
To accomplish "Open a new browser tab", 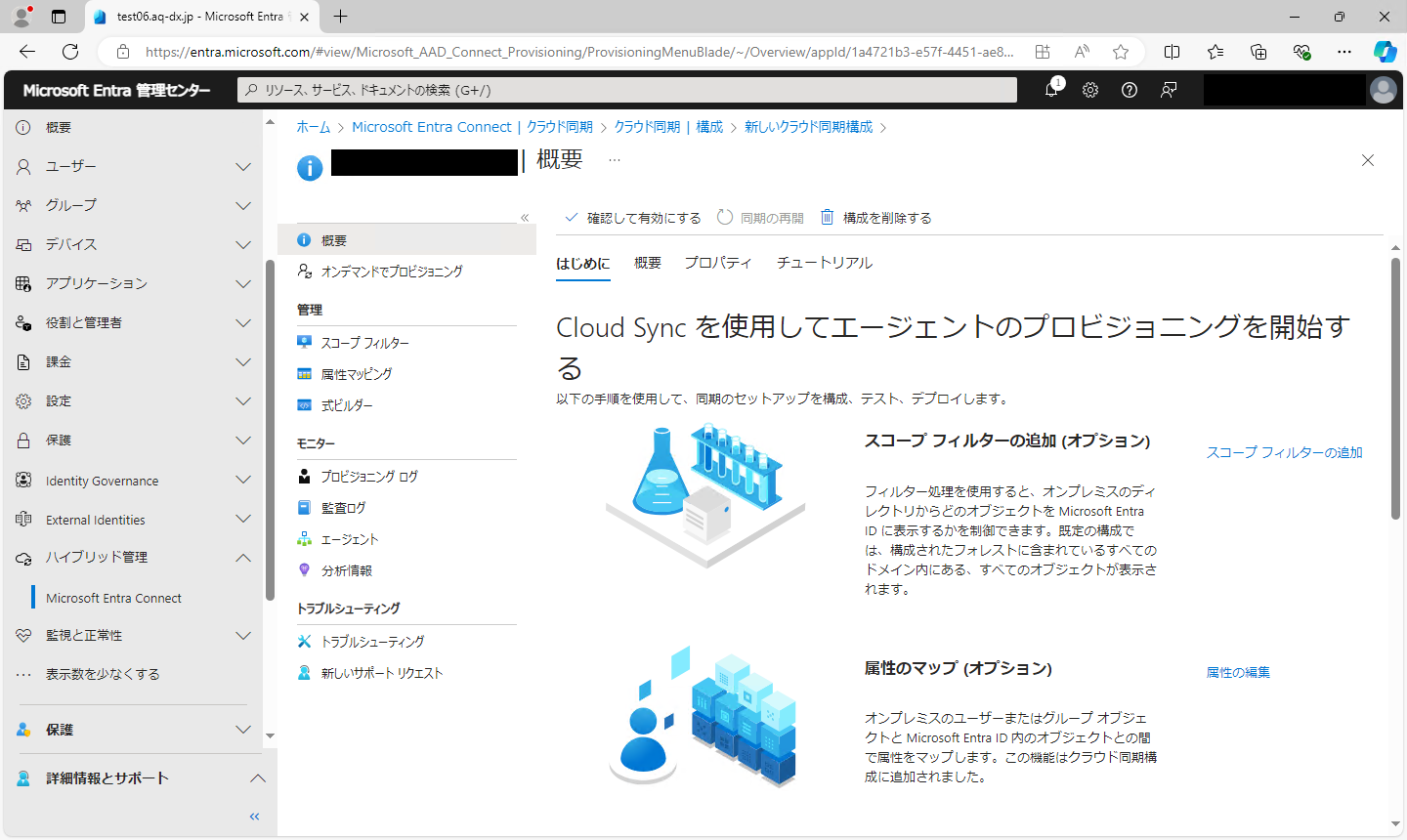I will coord(340,17).
